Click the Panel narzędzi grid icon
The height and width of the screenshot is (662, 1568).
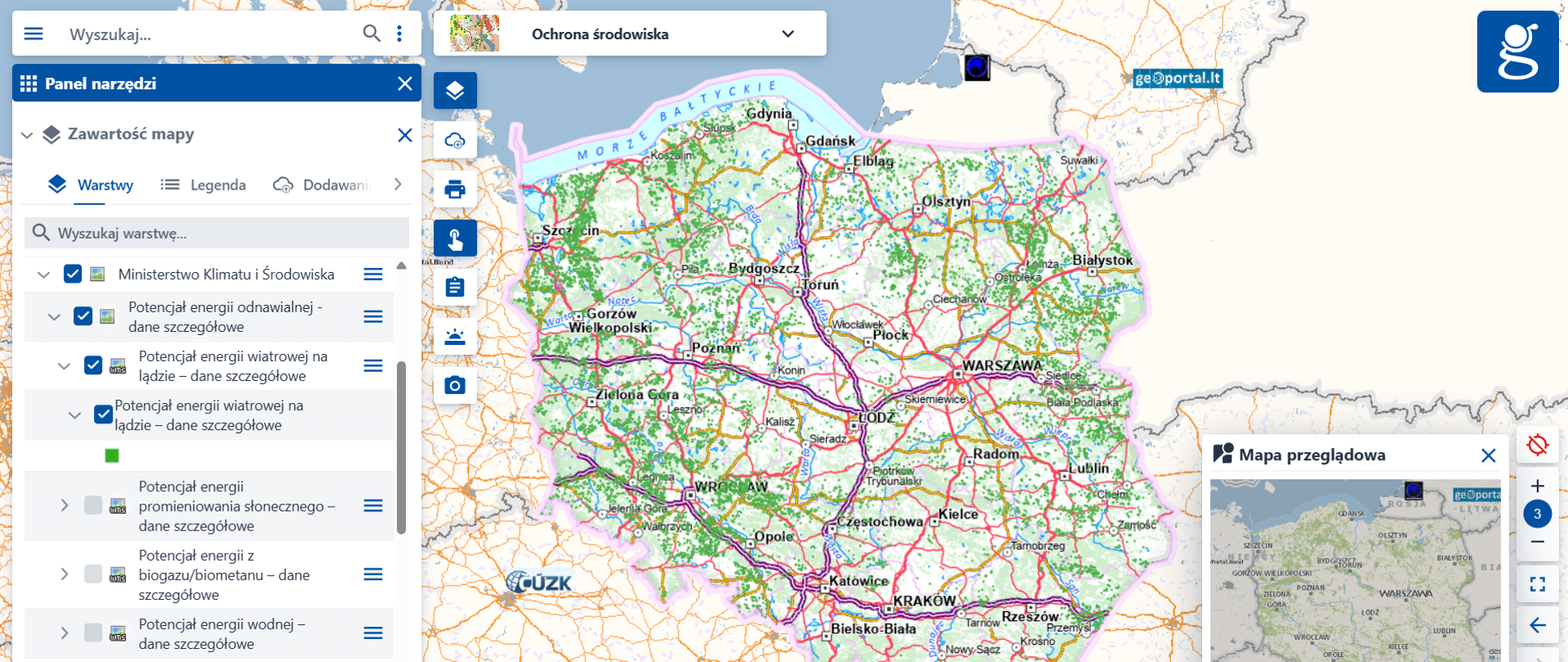click(29, 83)
